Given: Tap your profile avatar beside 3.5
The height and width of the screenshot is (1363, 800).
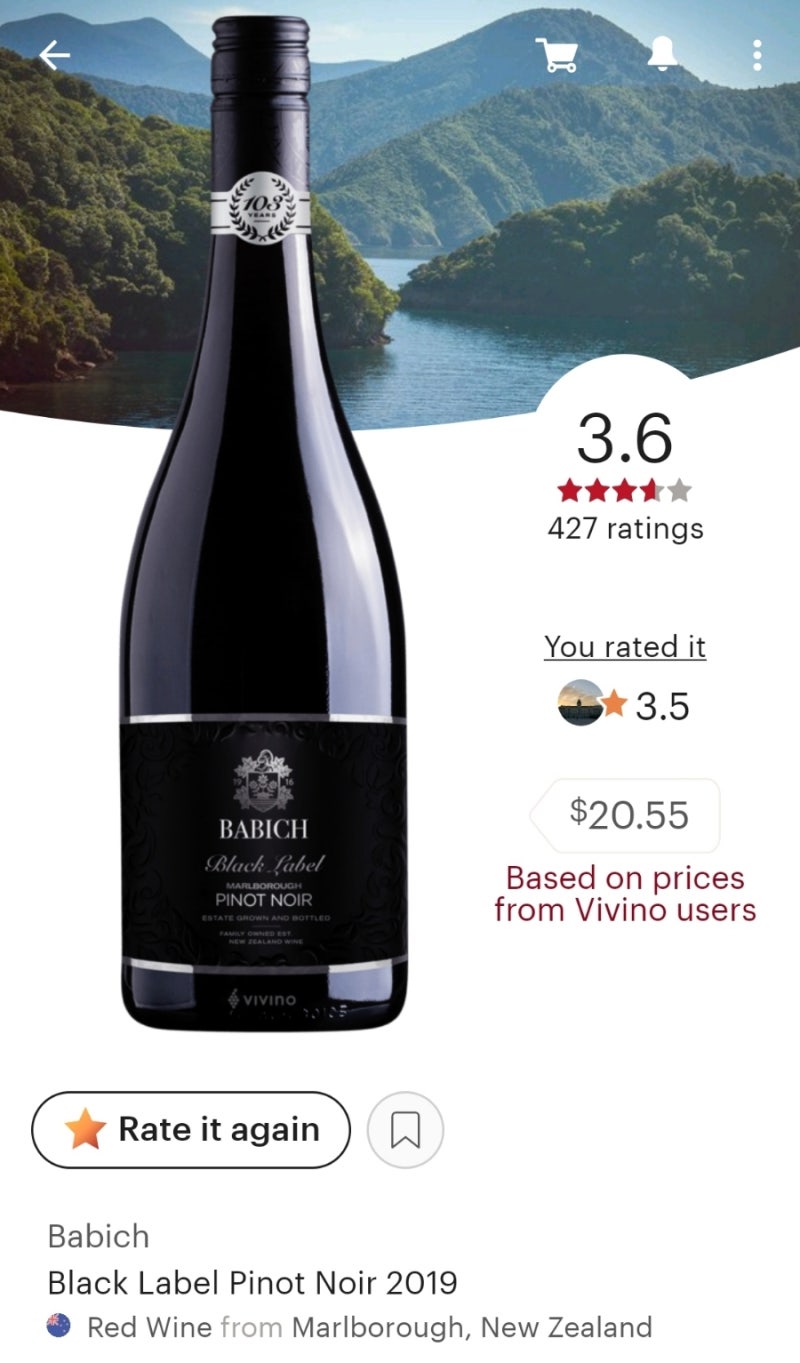Looking at the screenshot, I should [581, 703].
